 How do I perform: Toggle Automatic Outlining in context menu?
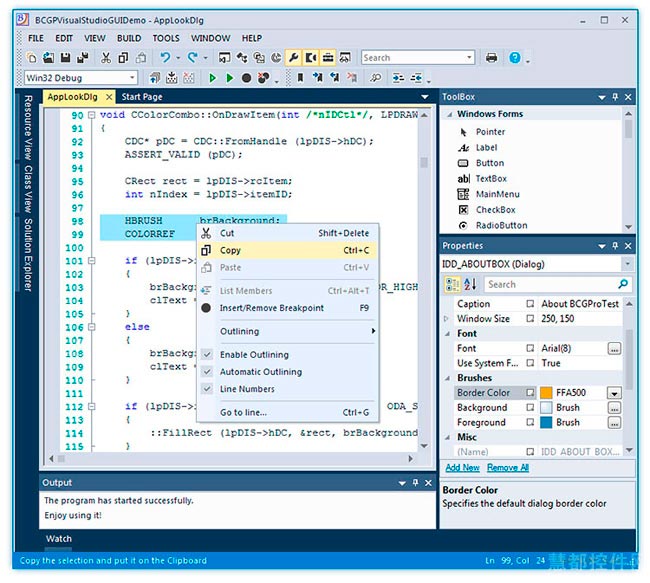click(207, 372)
